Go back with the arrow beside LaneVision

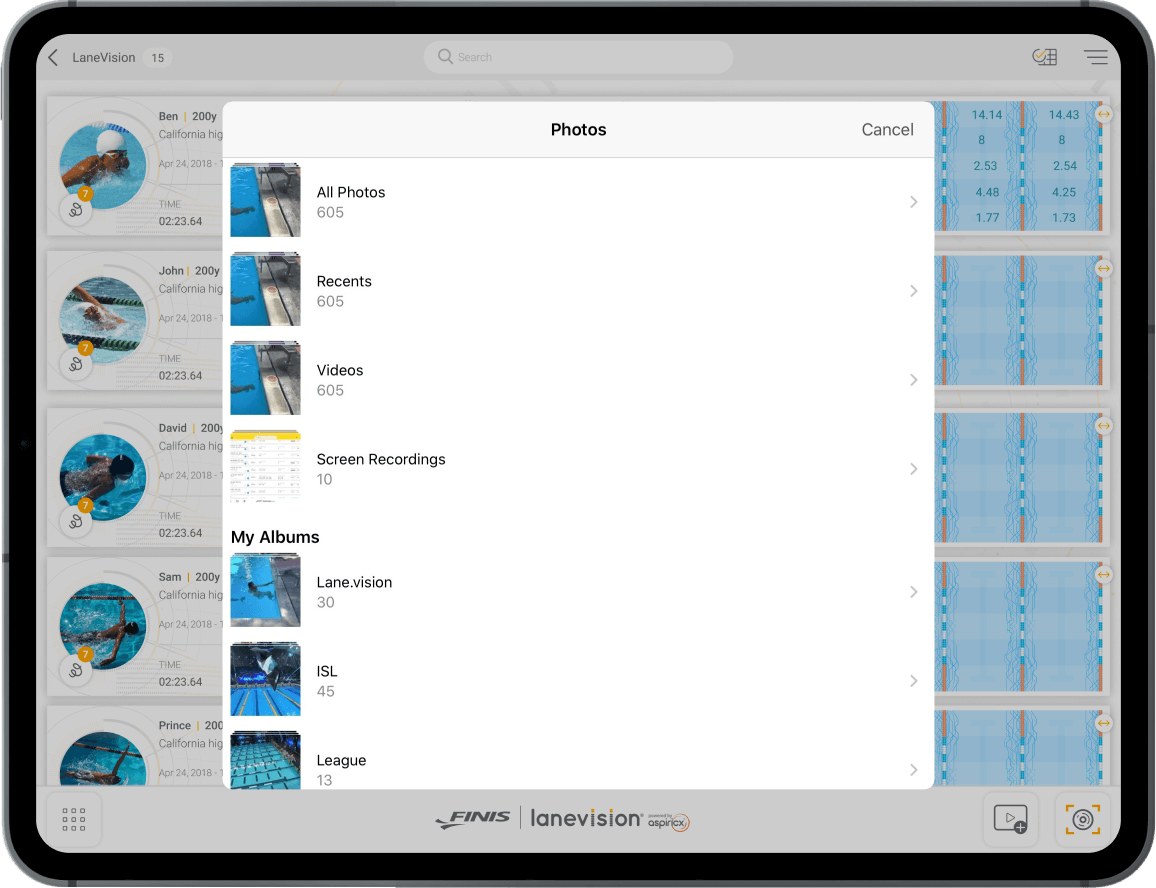pos(53,58)
